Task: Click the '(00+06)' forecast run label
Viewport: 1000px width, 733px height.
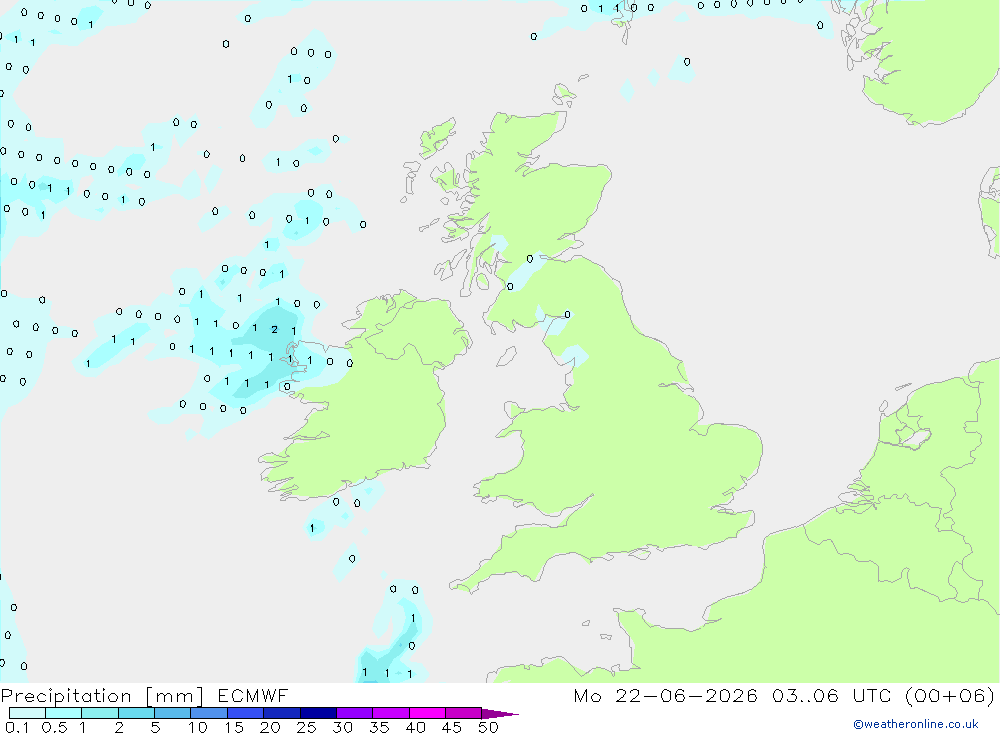Action: pos(950,695)
